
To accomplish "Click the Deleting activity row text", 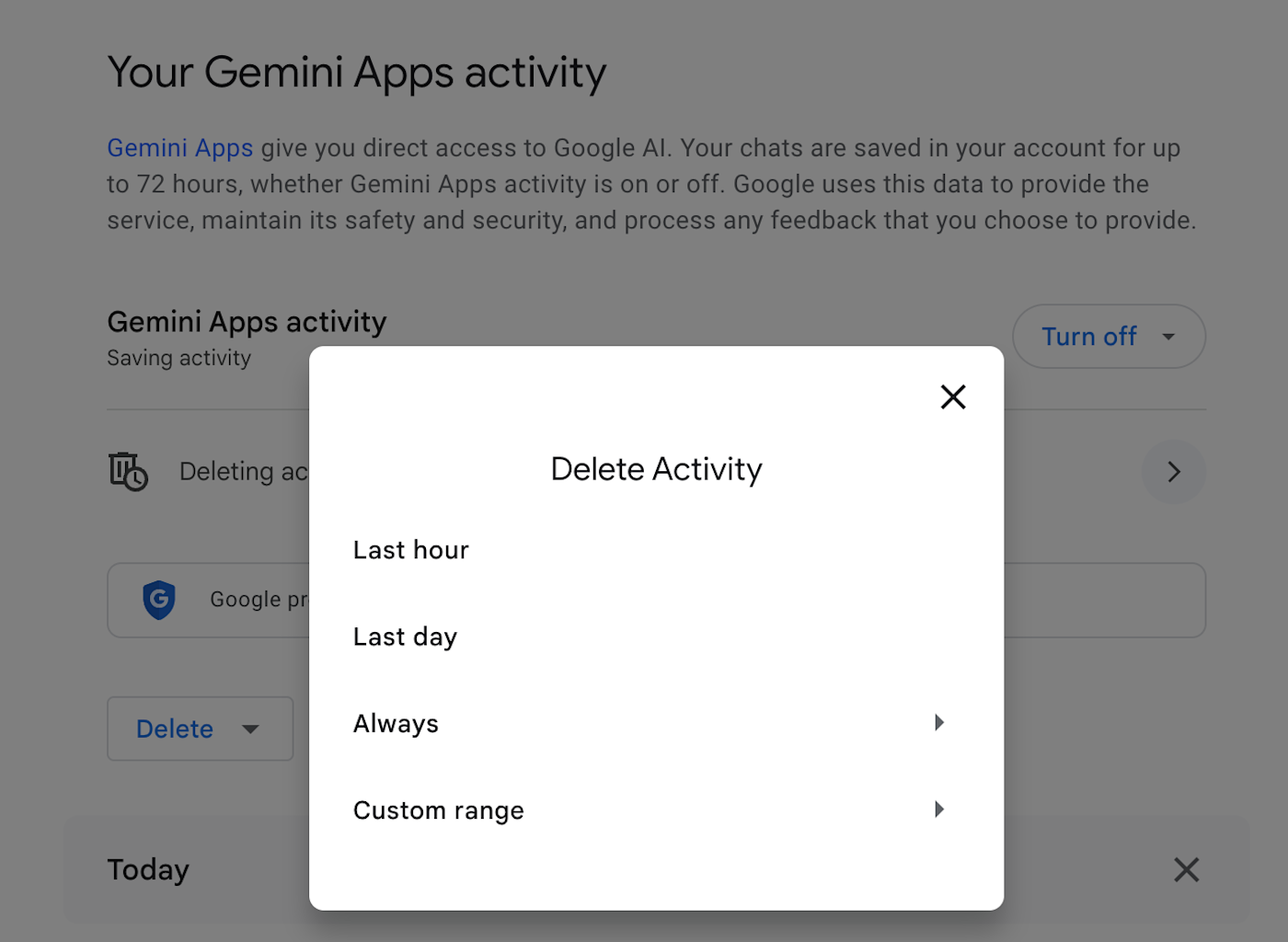I will point(244,472).
